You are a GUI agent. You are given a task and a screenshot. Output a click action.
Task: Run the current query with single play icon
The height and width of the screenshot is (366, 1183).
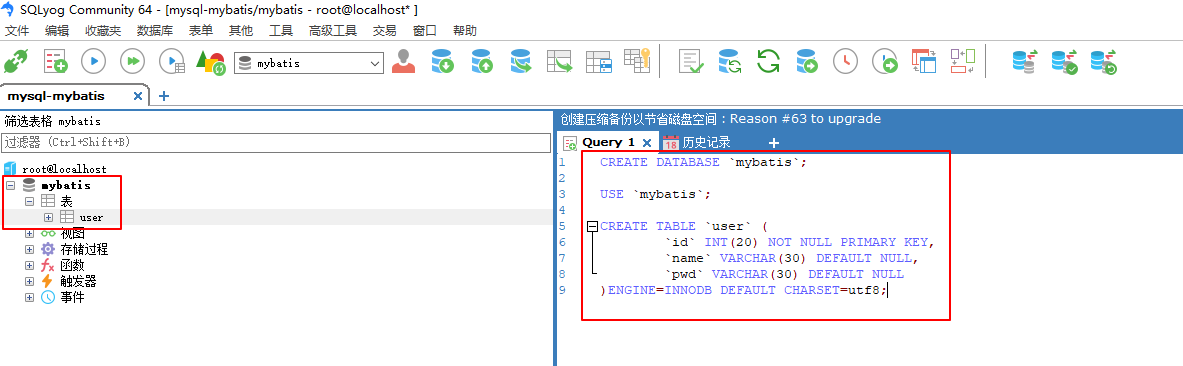click(94, 62)
